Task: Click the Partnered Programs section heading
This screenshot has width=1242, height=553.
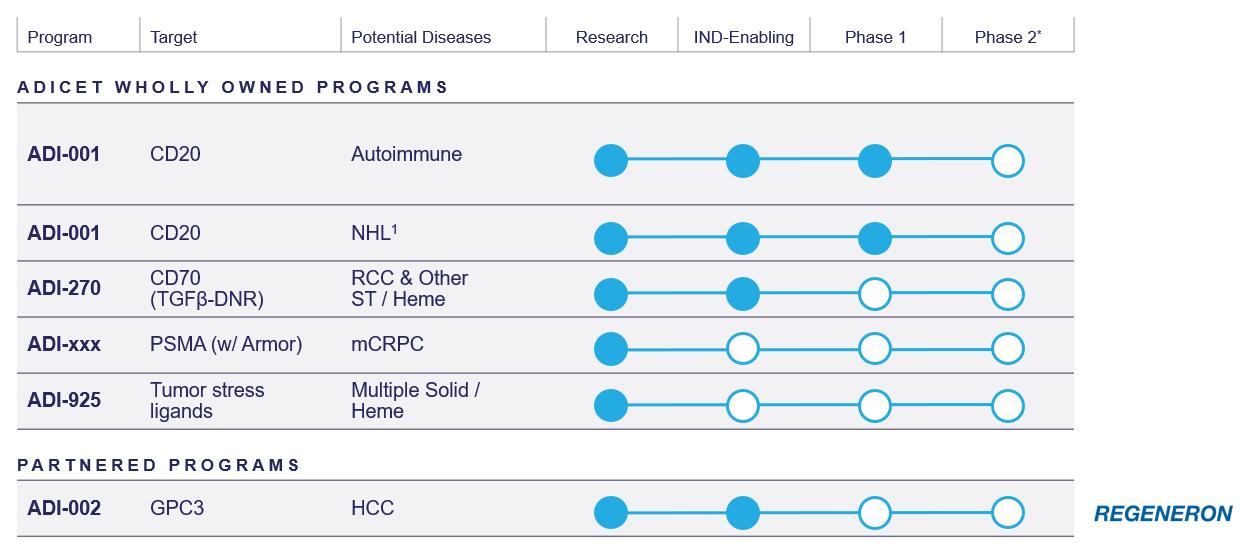Action: [x=159, y=465]
